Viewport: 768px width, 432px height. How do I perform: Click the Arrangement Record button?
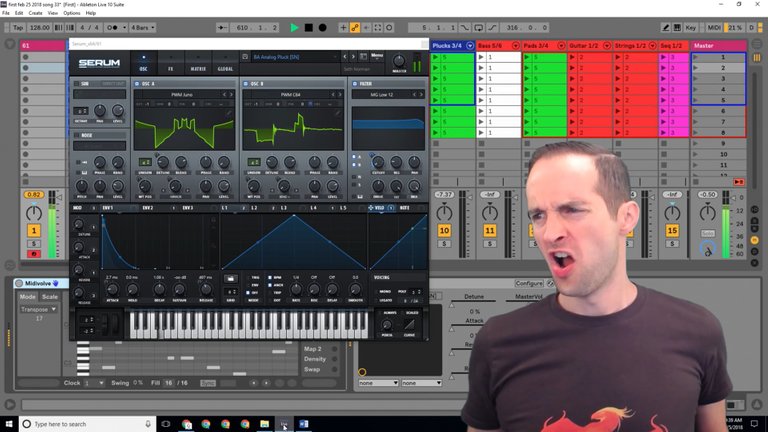click(x=322, y=28)
